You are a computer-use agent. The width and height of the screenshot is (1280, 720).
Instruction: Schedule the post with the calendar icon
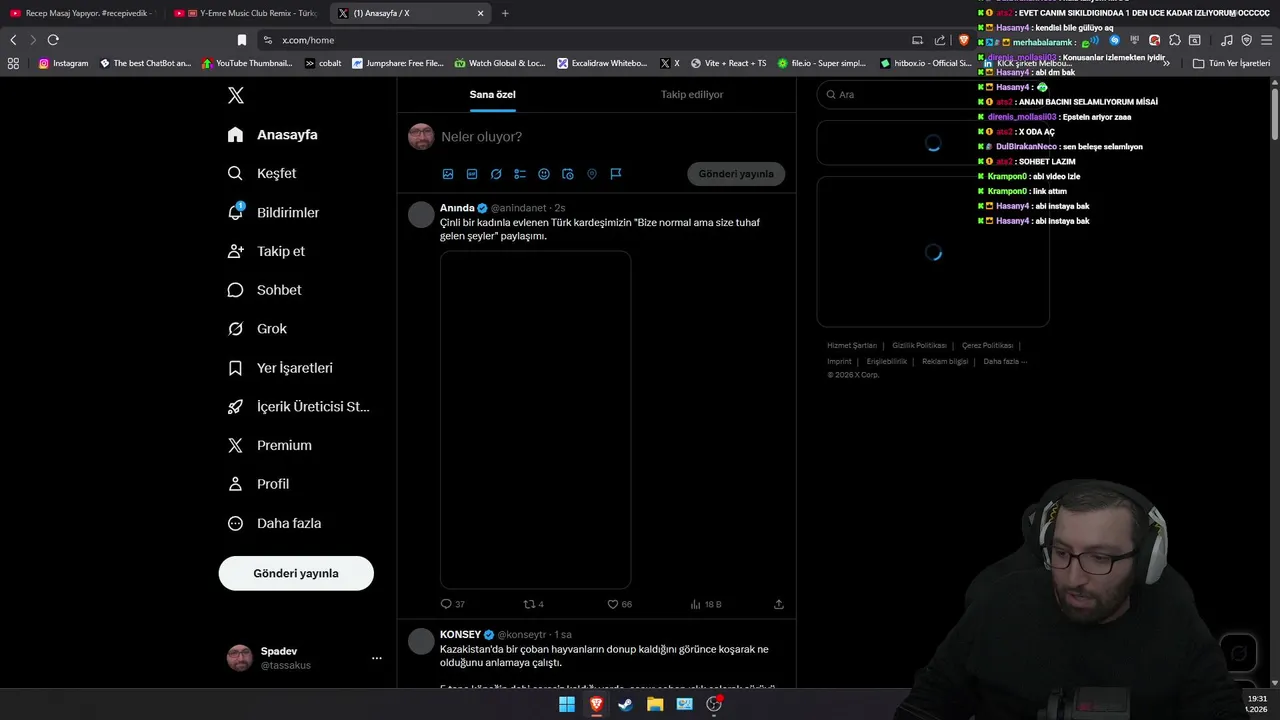tap(568, 174)
